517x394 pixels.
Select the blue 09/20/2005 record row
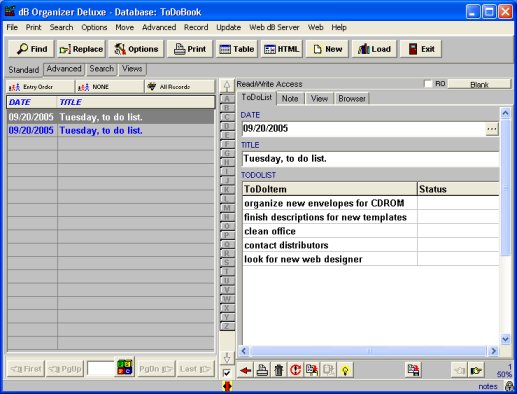111,131
